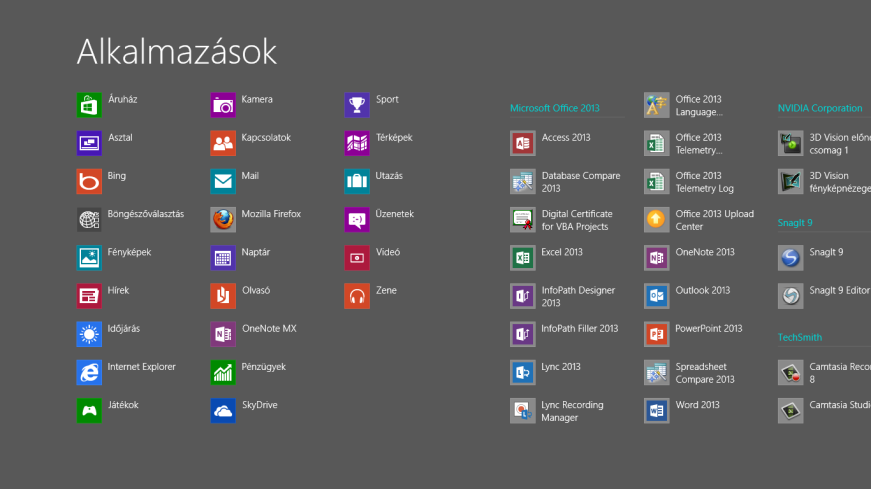This screenshot has width=871, height=489.
Task: Open the Sport trophy icon
Action: coord(357,105)
